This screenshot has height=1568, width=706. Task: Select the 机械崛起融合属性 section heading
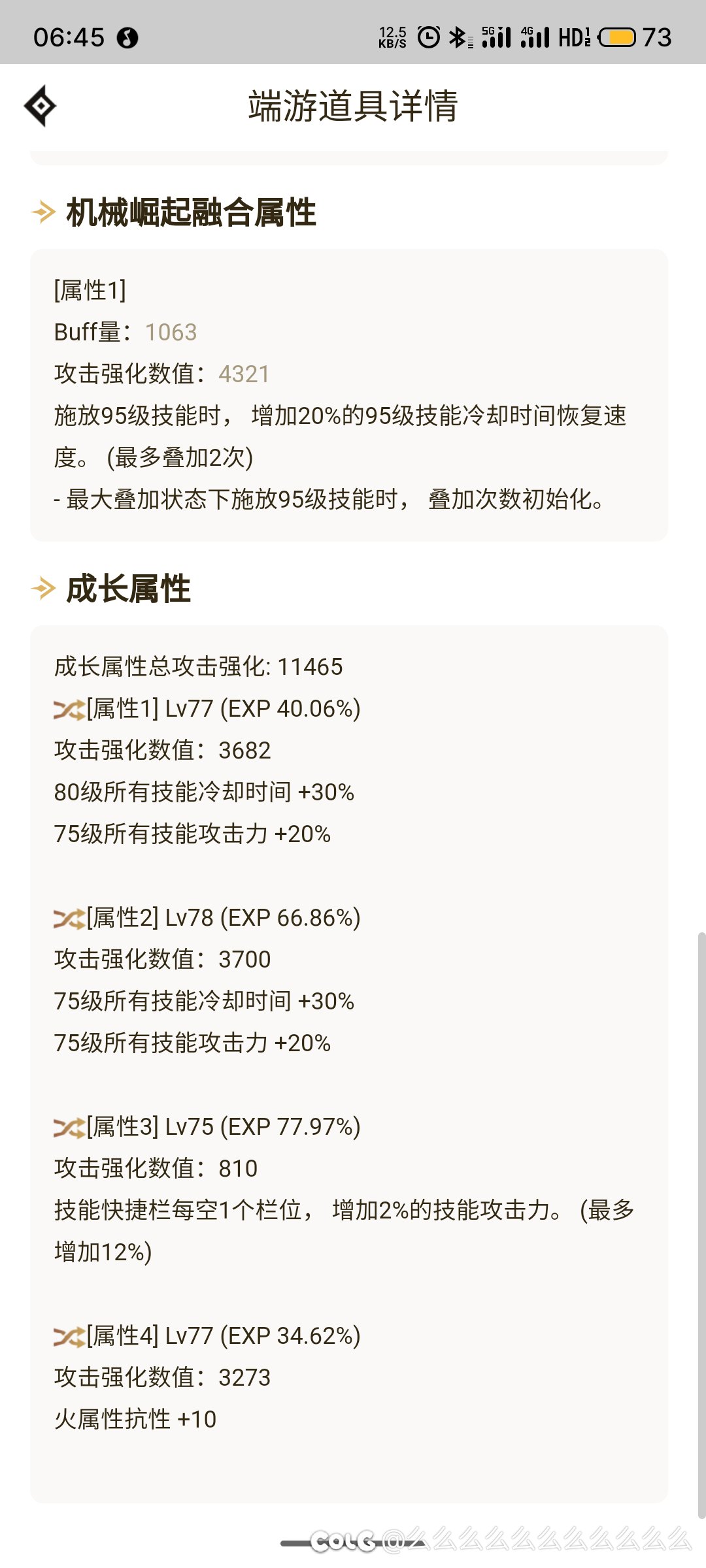tap(191, 212)
